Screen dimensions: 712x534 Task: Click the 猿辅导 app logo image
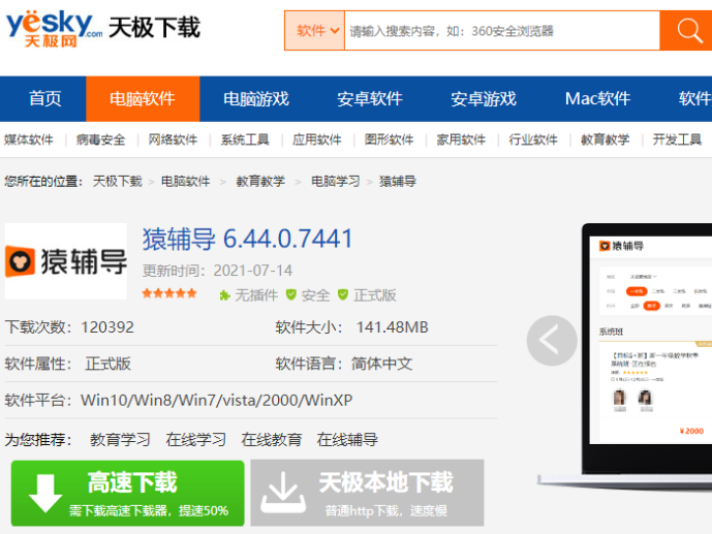pyautogui.click(x=66, y=261)
